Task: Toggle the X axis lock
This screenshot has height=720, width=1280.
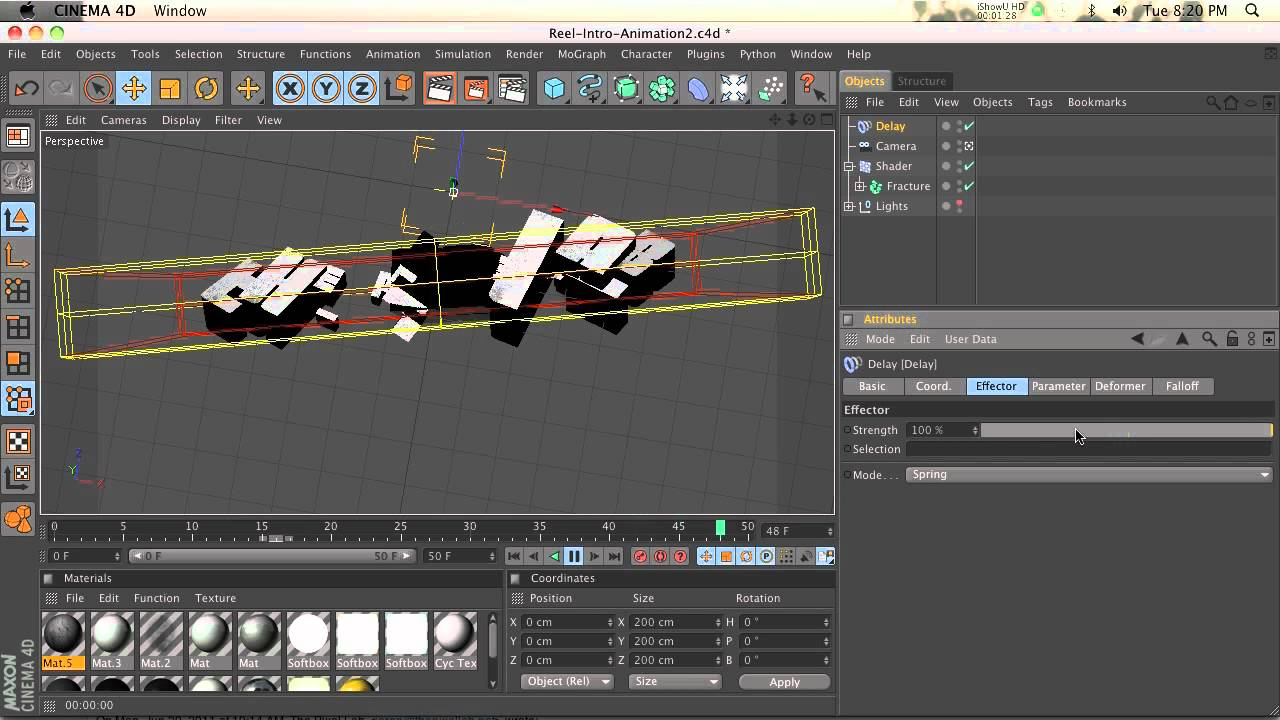Action: tap(290, 89)
